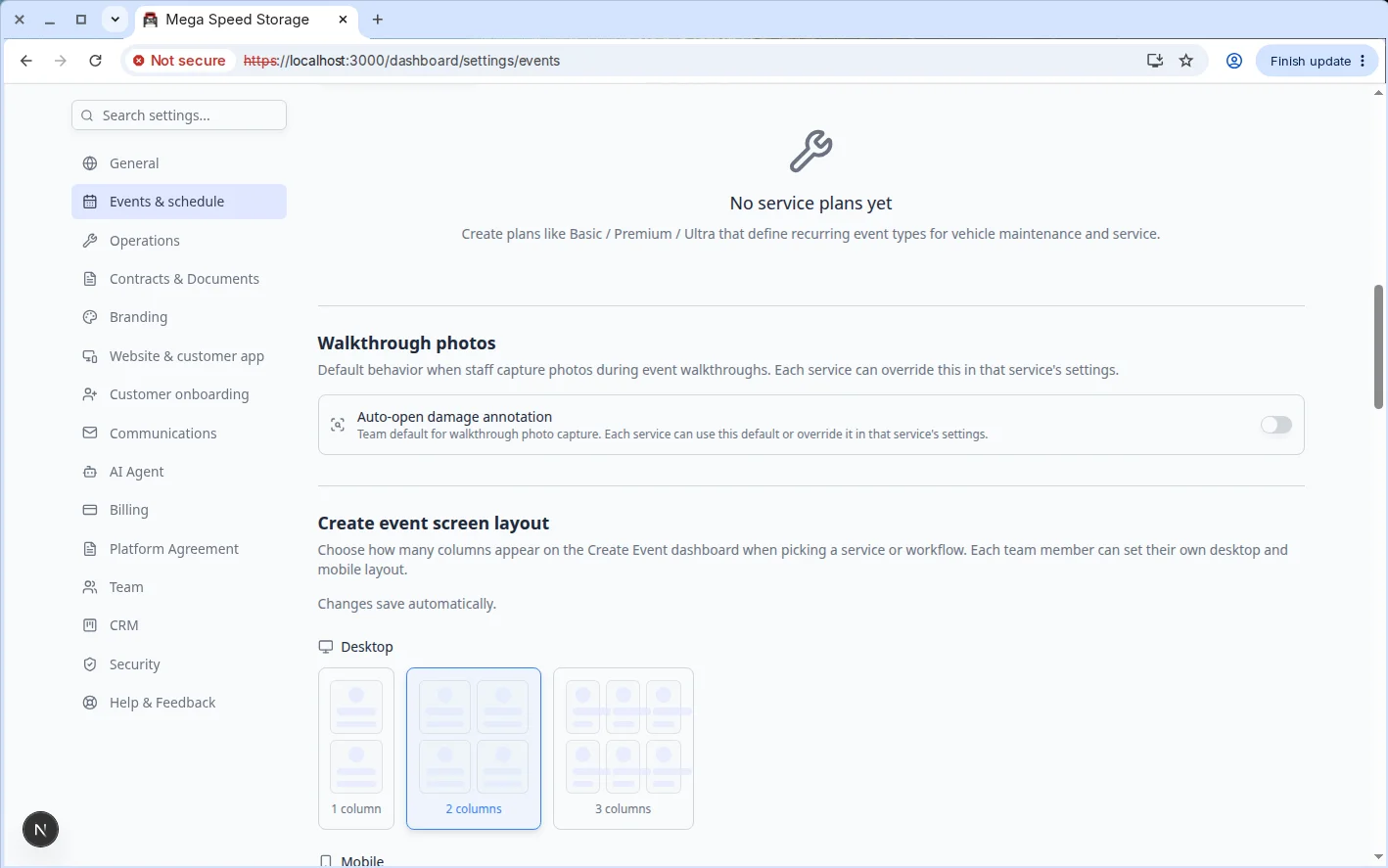Open Branding settings
The image size is (1388, 868).
click(x=179, y=317)
